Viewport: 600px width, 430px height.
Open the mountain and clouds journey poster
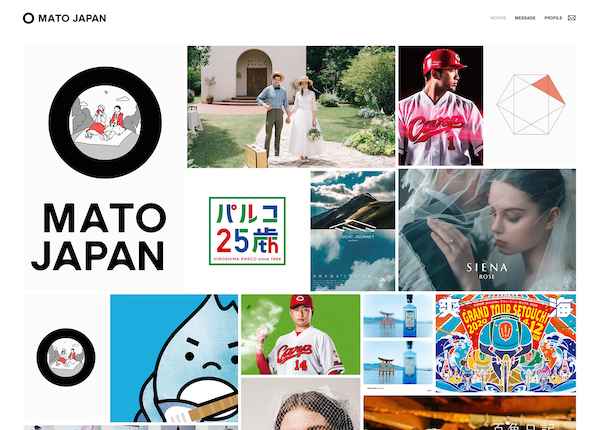coord(352,231)
